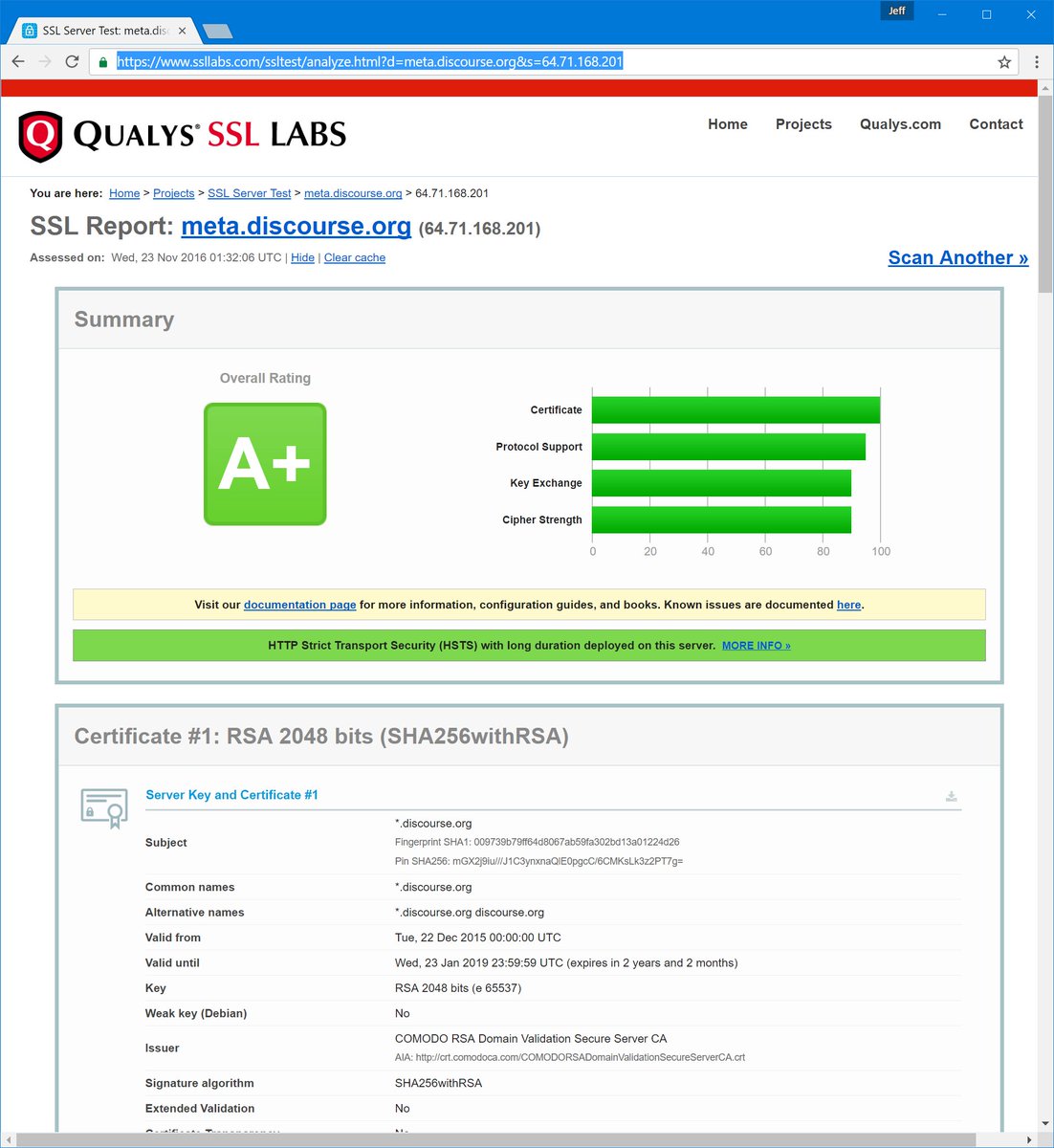Screen dimensions: 1054x1148
Task: Open the Projects navigation menu item
Action: point(803,124)
